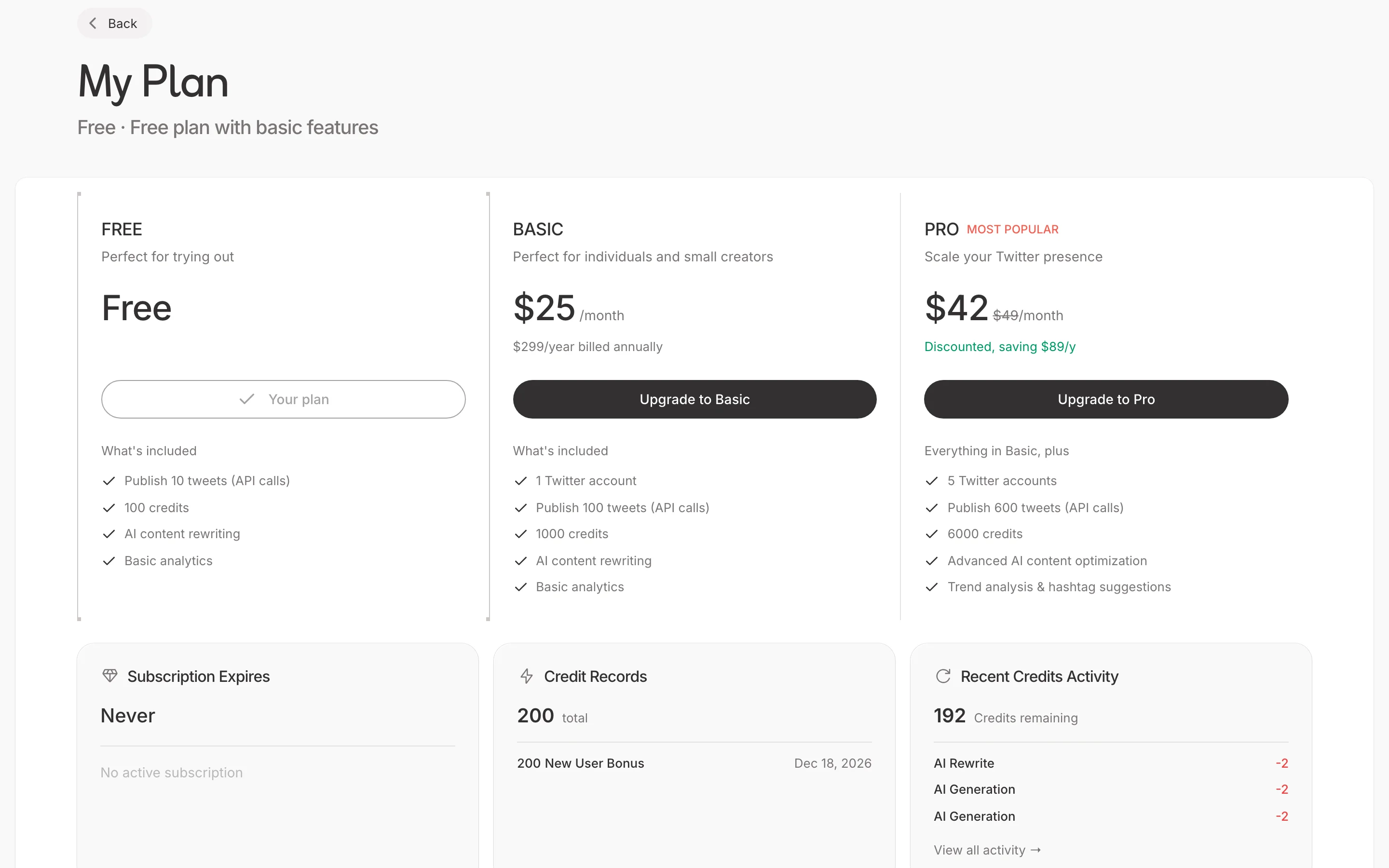Viewport: 1389px width, 868px height.
Task: Select the MOST POPULAR label on Pro plan
Action: (1012, 229)
